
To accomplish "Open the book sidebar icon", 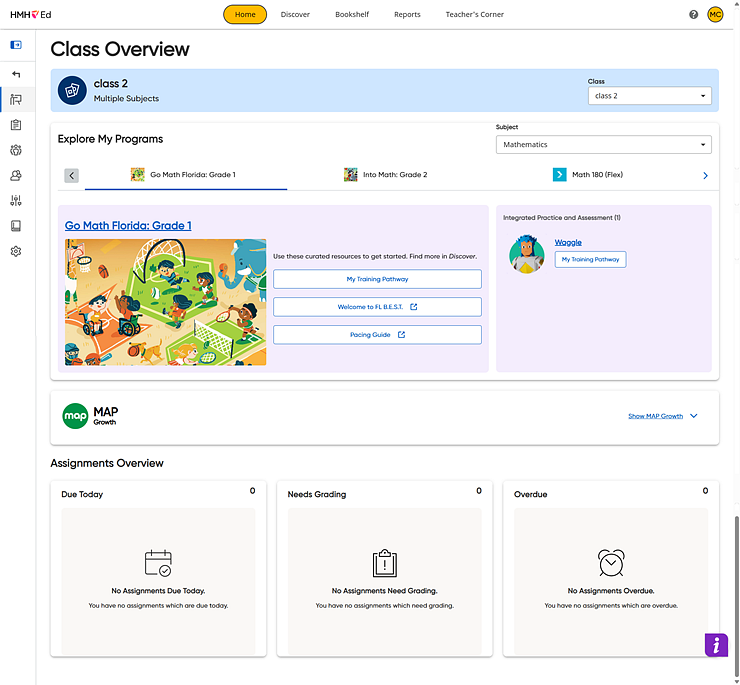I will 16,226.
